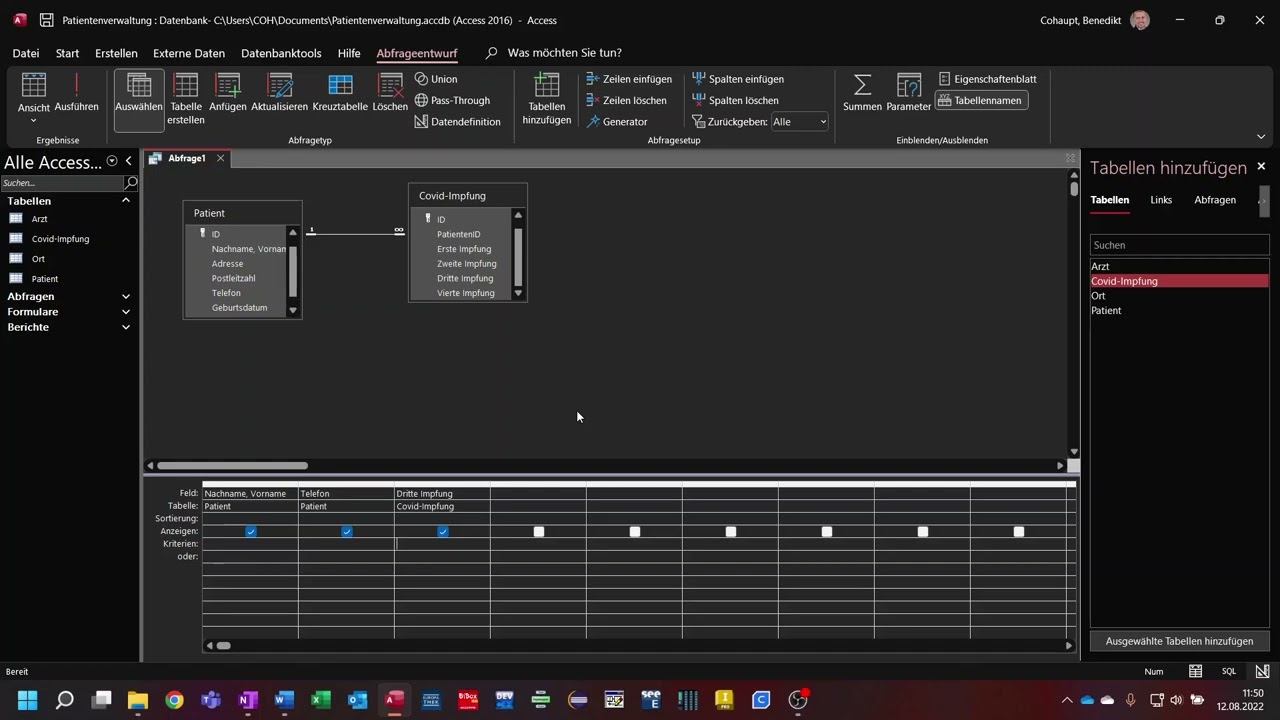Click Spalten löschen

pyautogui.click(x=735, y=100)
